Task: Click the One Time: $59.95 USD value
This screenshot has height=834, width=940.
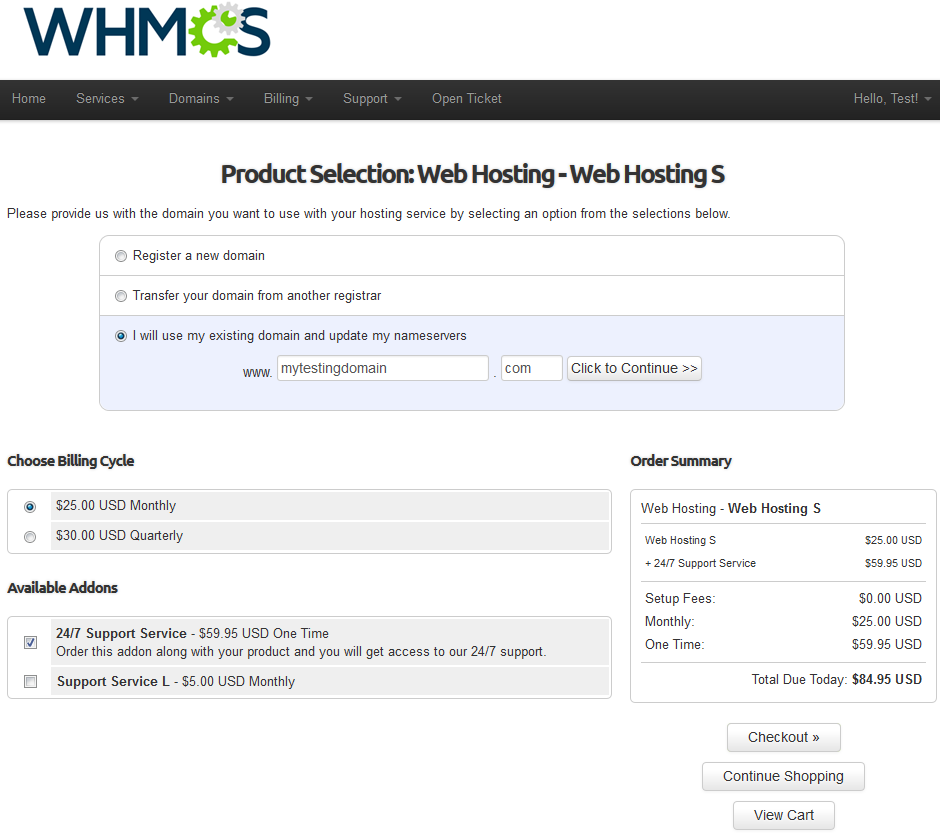Action: click(x=887, y=645)
